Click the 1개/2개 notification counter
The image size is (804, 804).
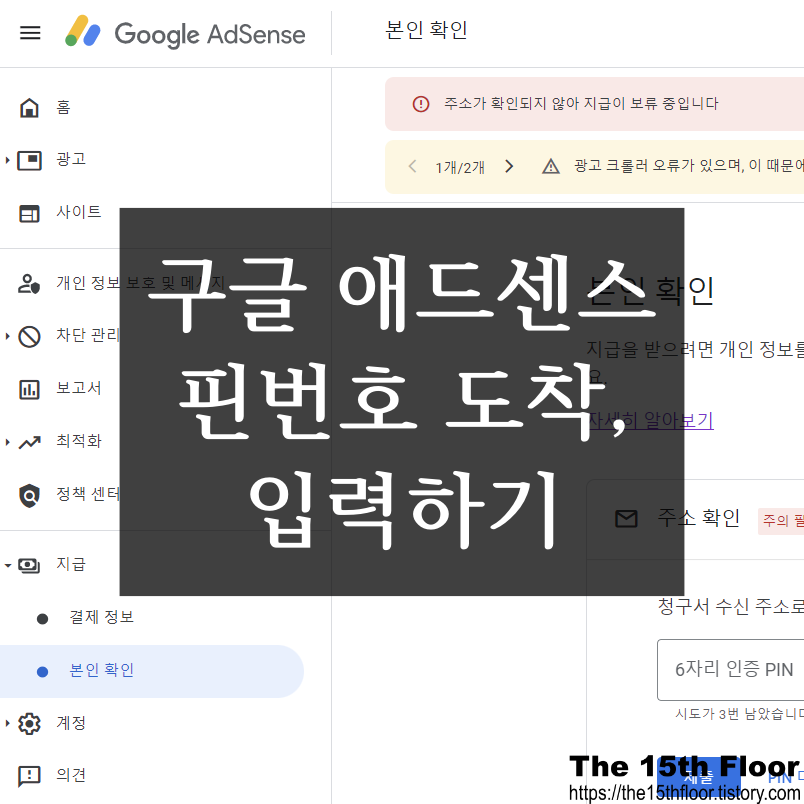[460, 167]
